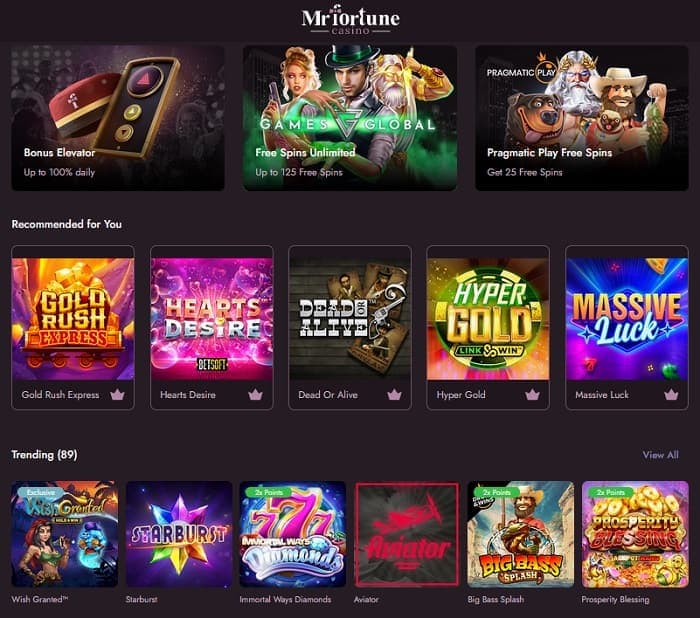Open the Free Spins Unlimited Games Global banner
The height and width of the screenshot is (618, 700).
coord(350,118)
